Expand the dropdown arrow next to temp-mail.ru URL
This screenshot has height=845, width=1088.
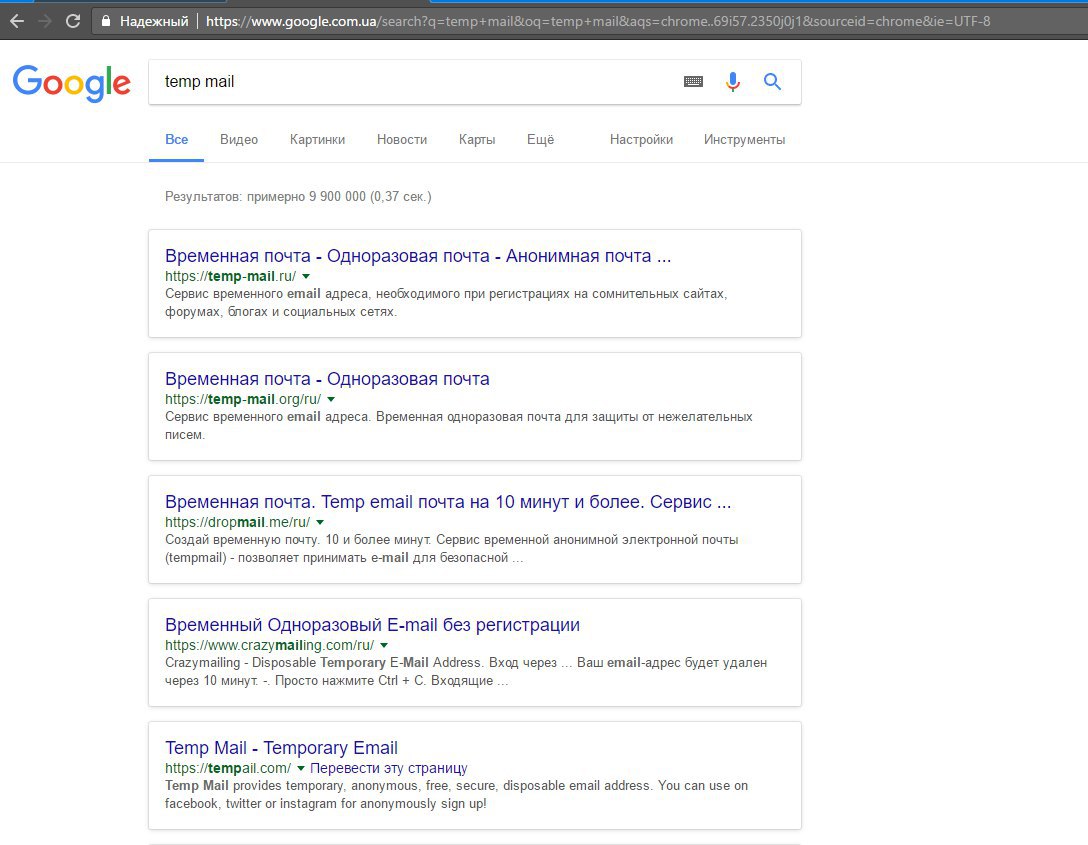[x=306, y=276]
